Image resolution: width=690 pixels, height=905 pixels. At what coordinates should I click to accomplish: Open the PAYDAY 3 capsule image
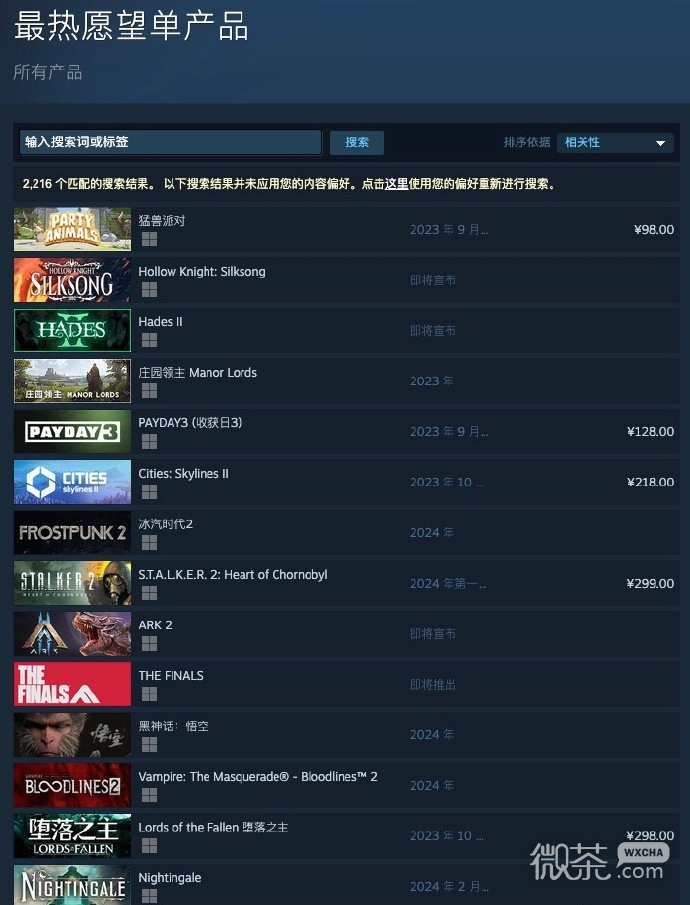pos(72,431)
